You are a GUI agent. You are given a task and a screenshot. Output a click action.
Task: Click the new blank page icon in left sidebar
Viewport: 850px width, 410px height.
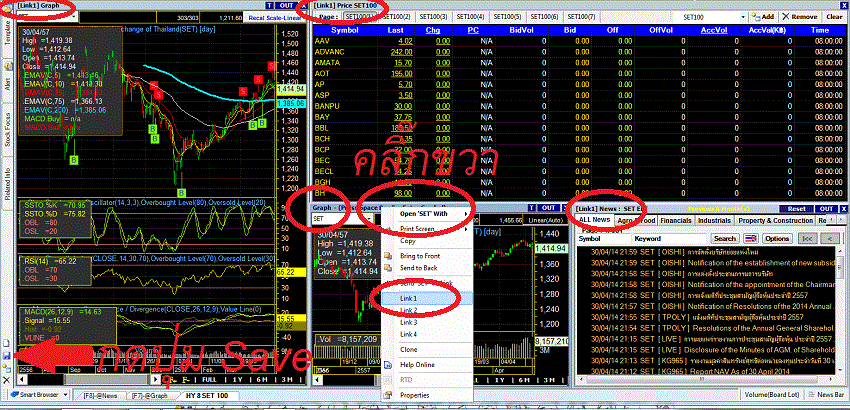point(7,343)
